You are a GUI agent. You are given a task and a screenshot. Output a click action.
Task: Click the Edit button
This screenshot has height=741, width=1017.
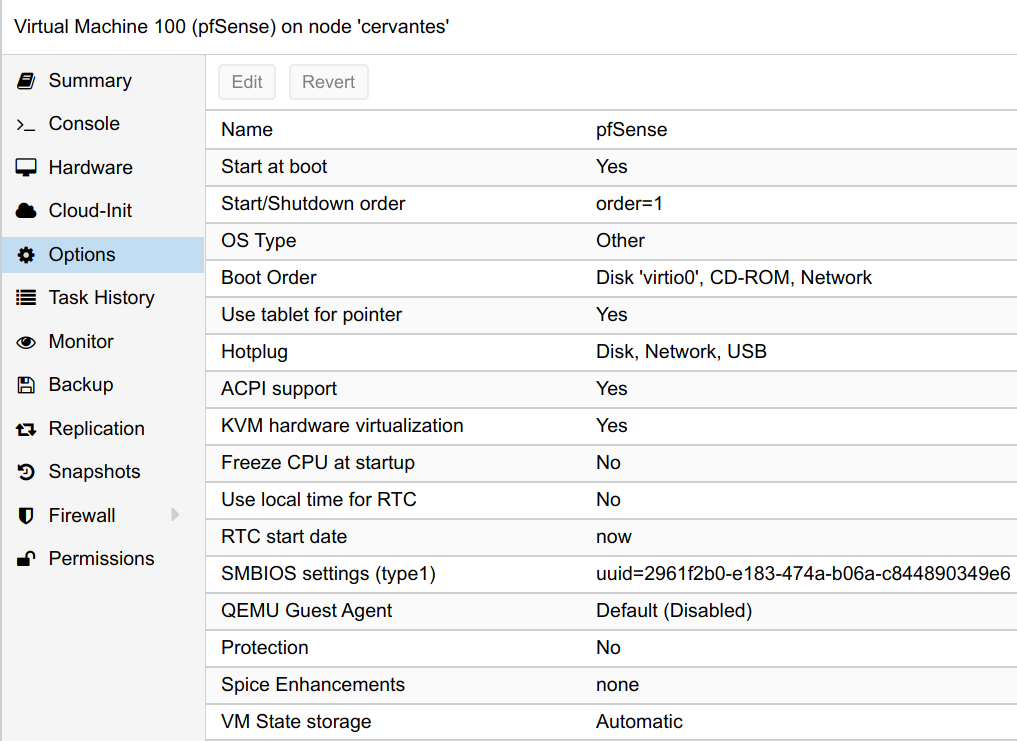coord(247,82)
